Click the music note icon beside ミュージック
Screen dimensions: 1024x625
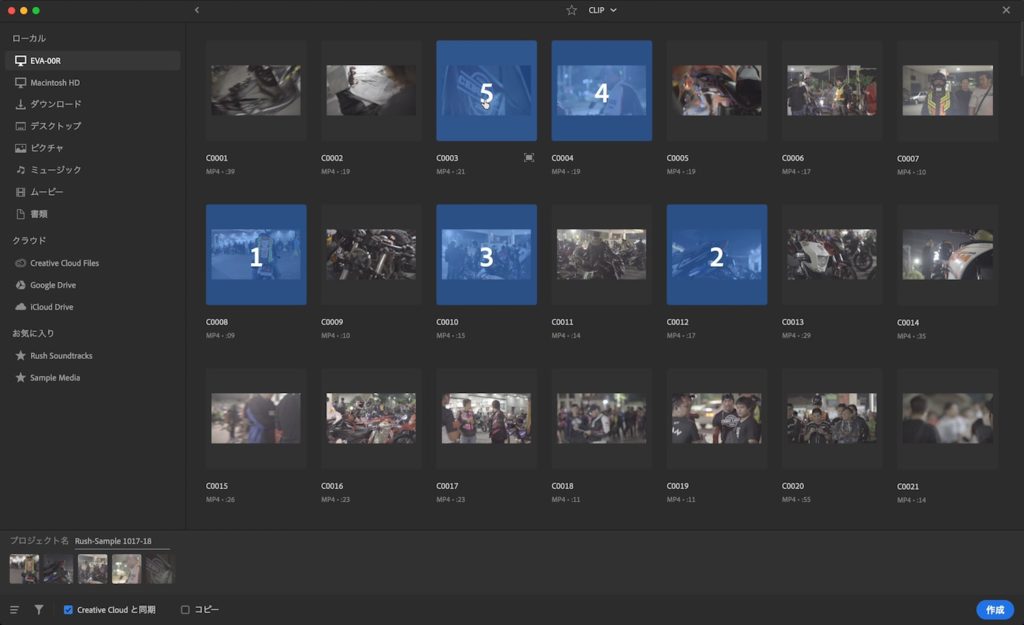pyautogui.click(x=20, y=169)
